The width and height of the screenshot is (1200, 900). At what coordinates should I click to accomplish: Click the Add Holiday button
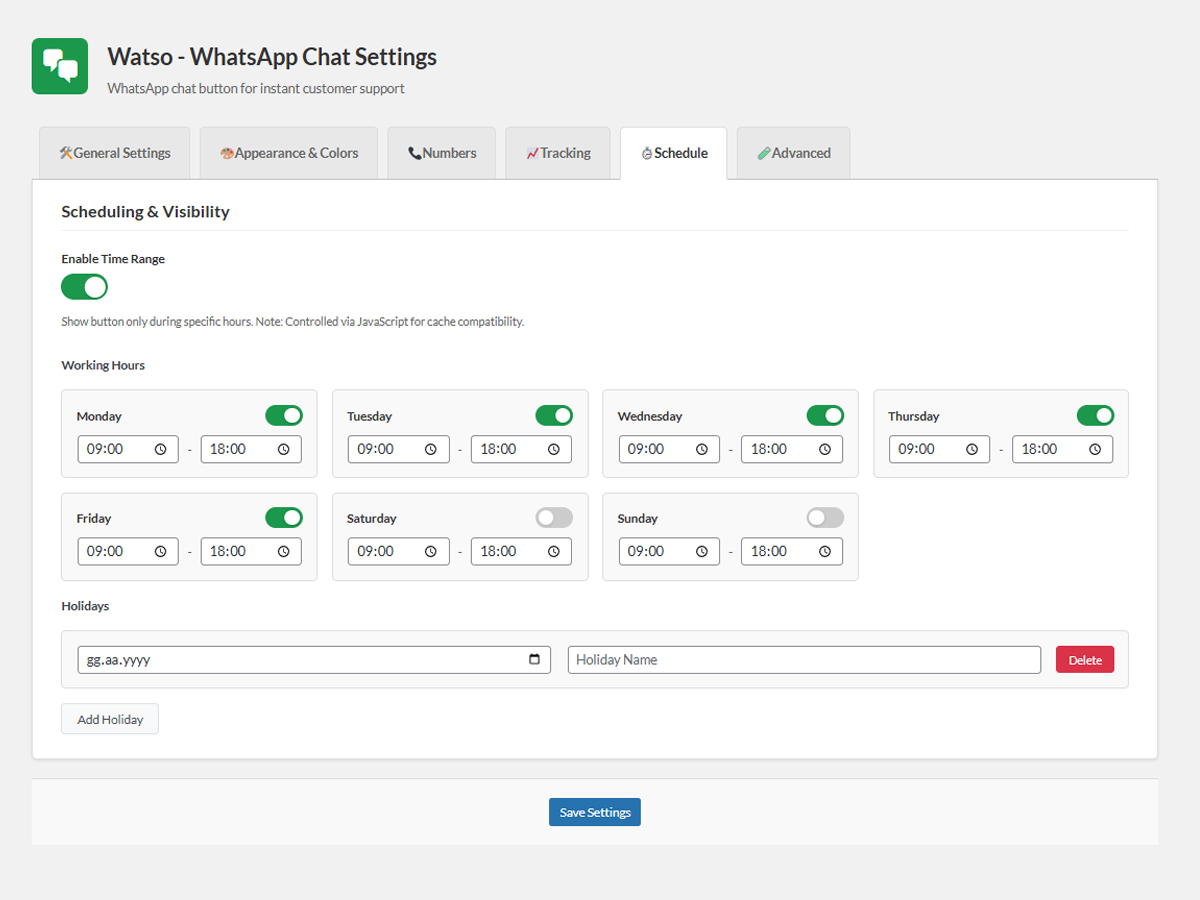110,719
